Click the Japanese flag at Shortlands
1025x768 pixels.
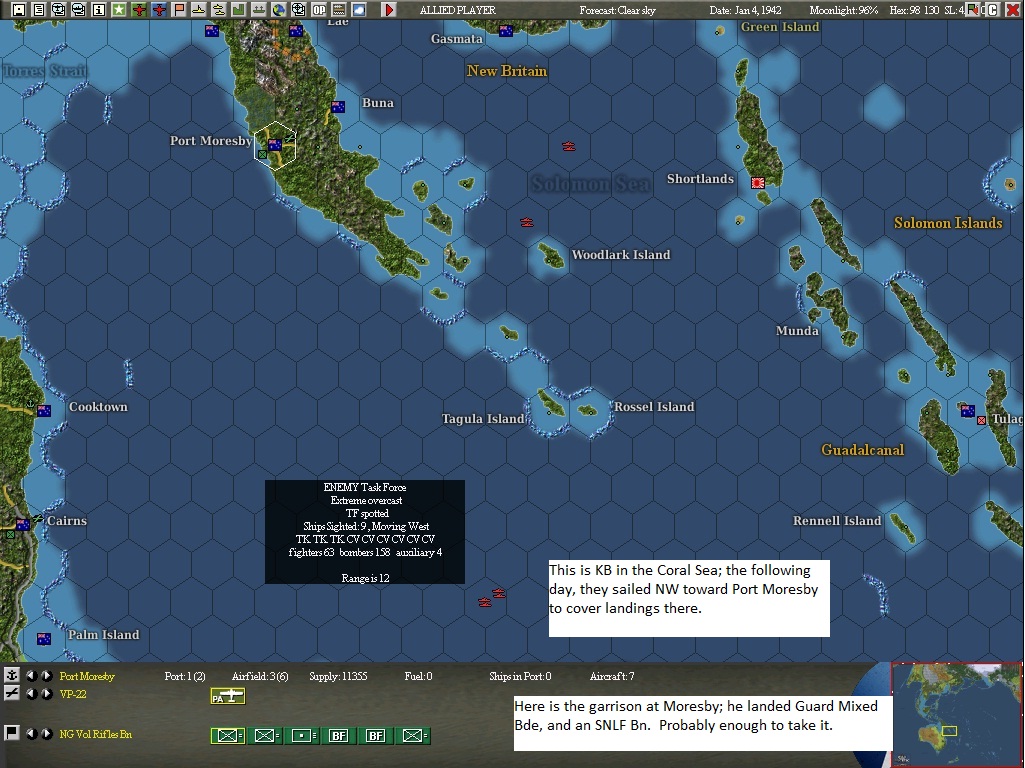click(x=758, y=183)
